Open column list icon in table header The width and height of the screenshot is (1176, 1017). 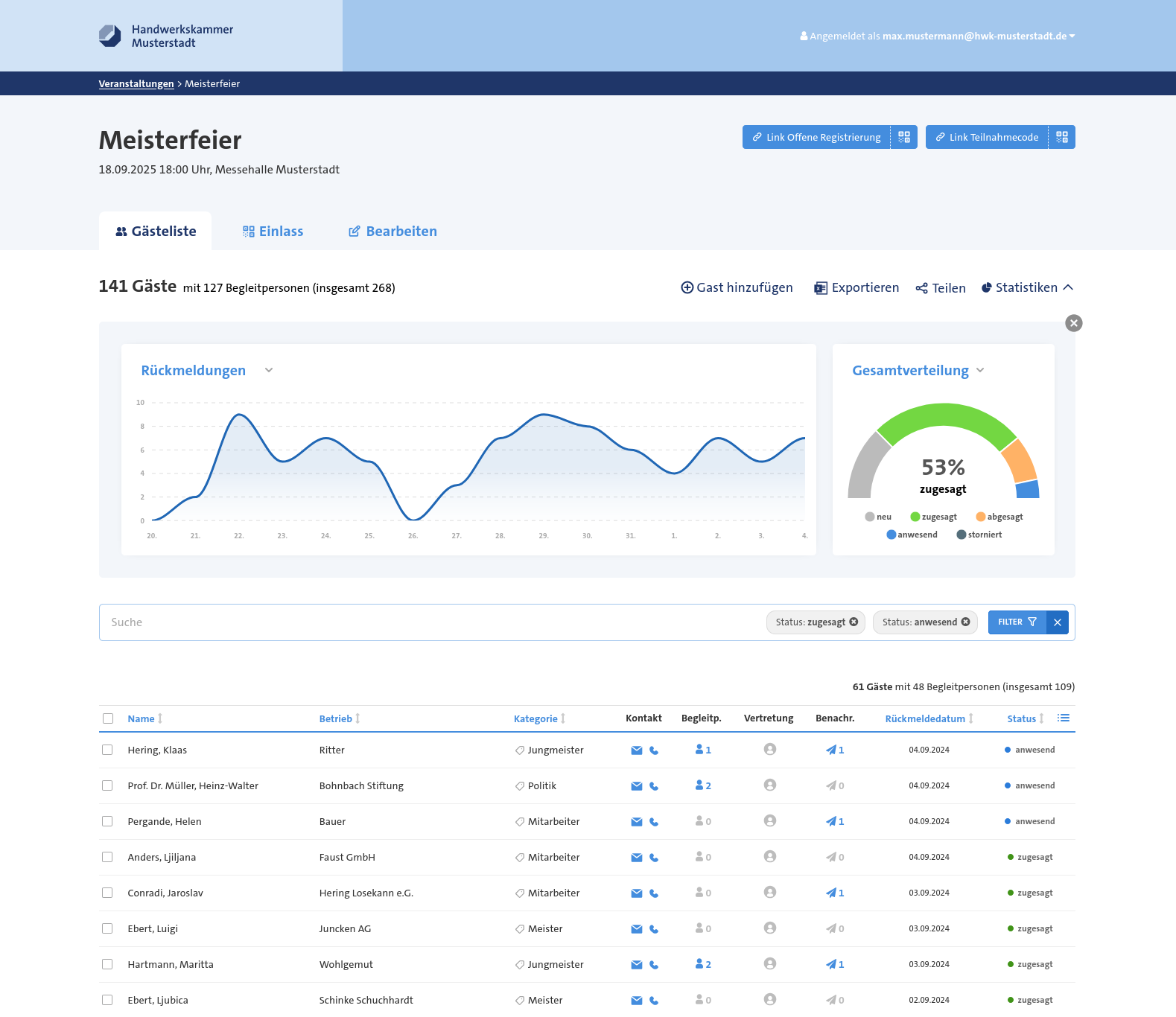1063,718
